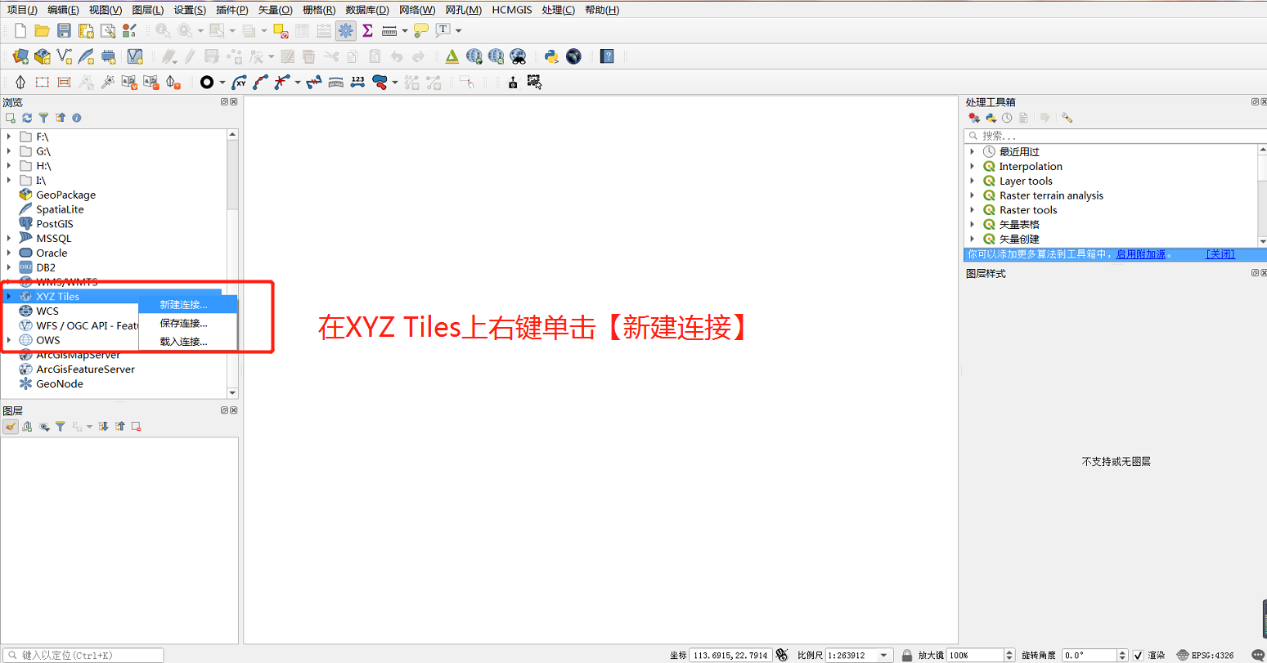
Task: Toggle the scale lock padlock icon
Action: pyautogui.click(x=907, y=655)
